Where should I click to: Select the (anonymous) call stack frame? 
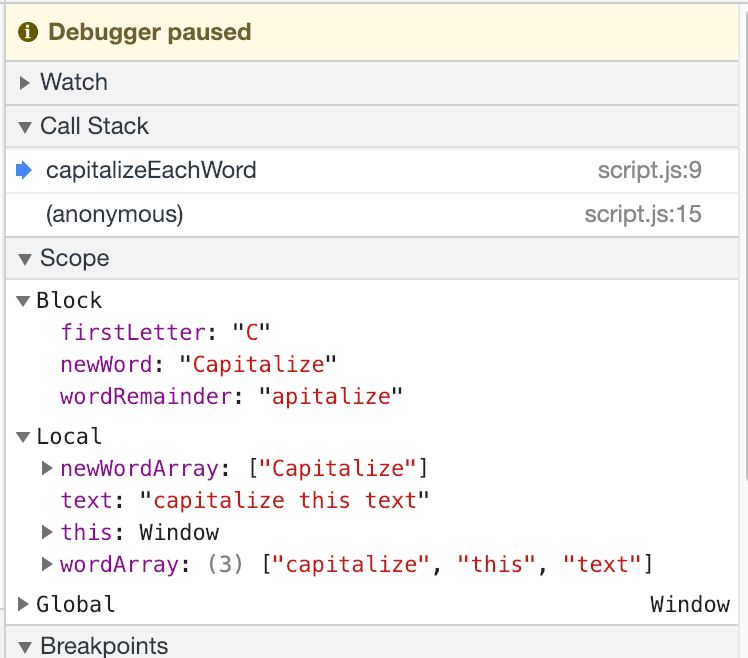pyautogui.click(x=372, y=214)
